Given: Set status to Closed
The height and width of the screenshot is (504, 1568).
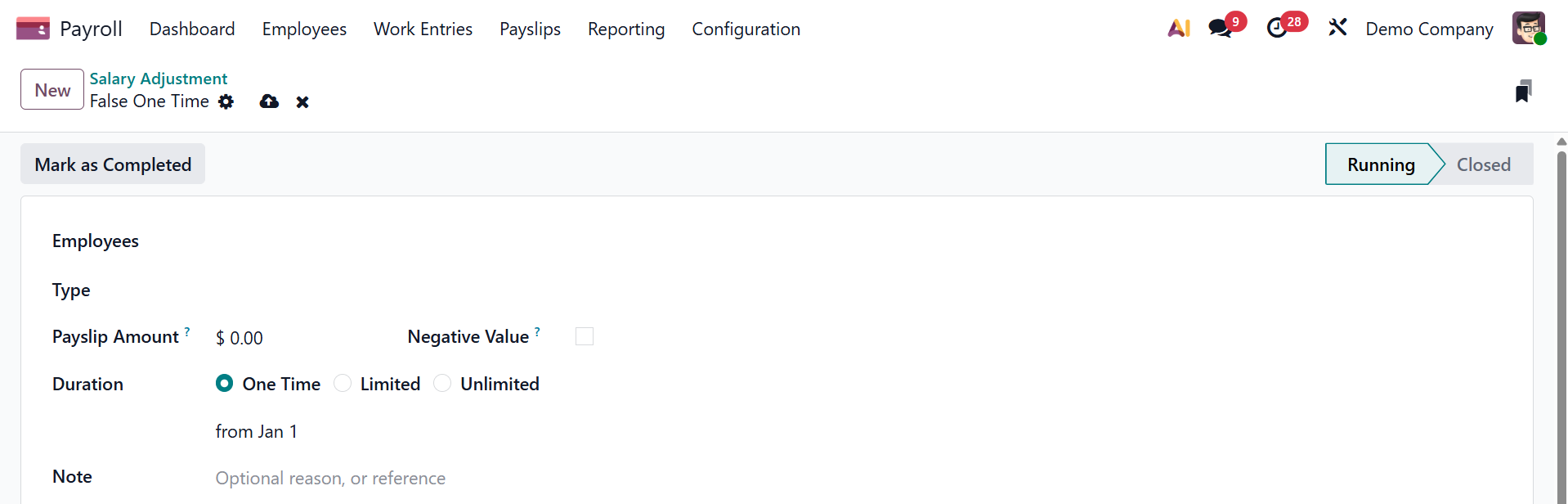Looking at the screenshot, I should point(1483,164).
